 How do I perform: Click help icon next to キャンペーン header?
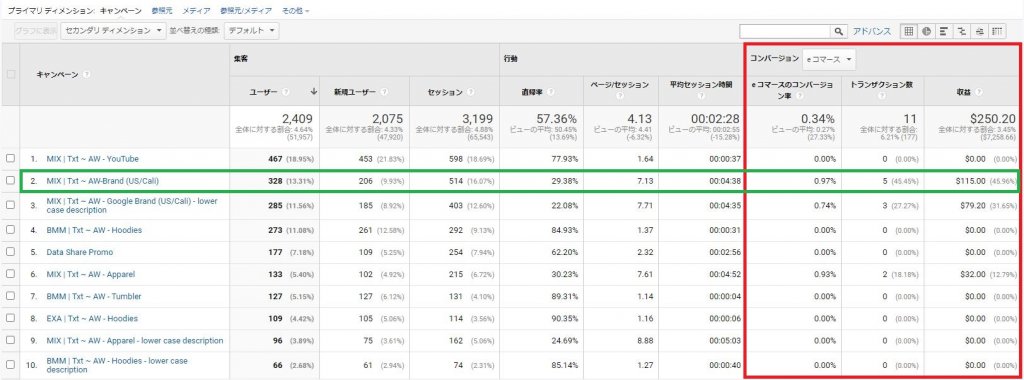pos(86,74)
